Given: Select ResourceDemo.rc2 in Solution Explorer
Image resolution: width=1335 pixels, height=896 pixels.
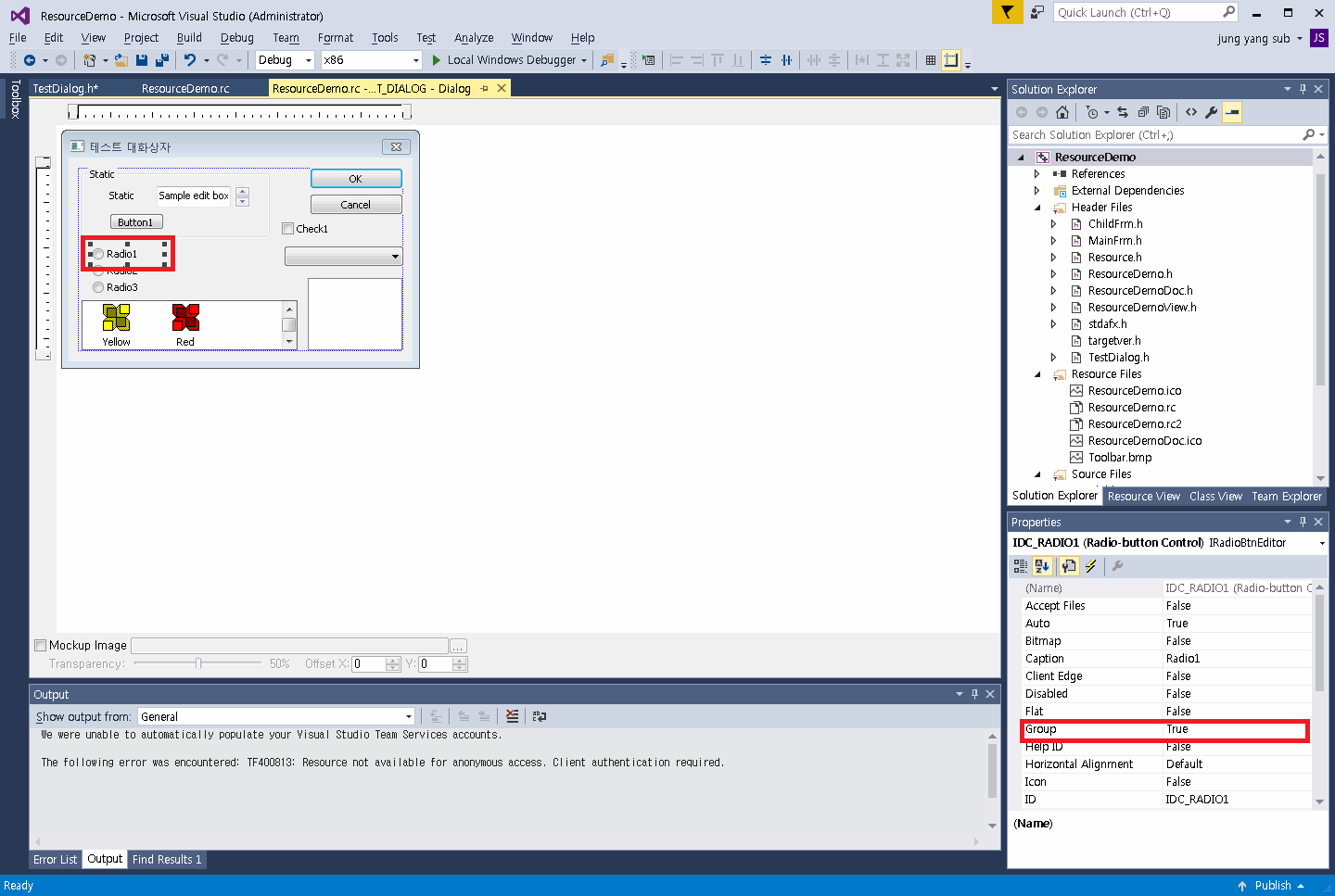Looking at the screenshot, I should click(1134, 424).
